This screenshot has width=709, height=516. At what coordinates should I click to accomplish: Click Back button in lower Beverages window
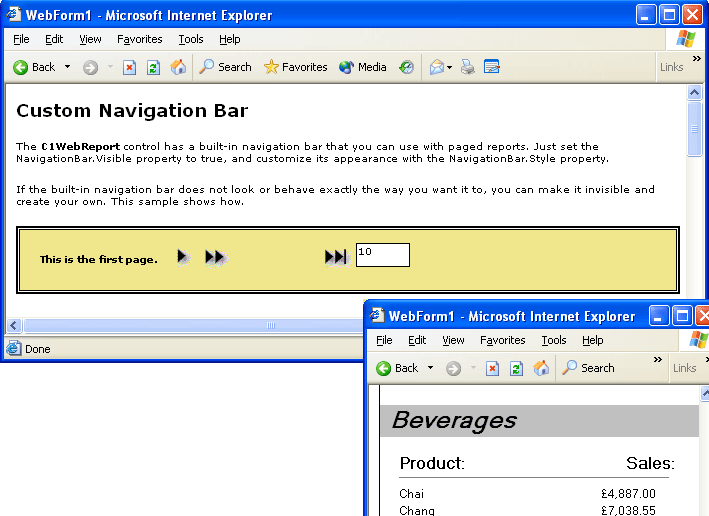pyautogui.click(x=397, y=368)
